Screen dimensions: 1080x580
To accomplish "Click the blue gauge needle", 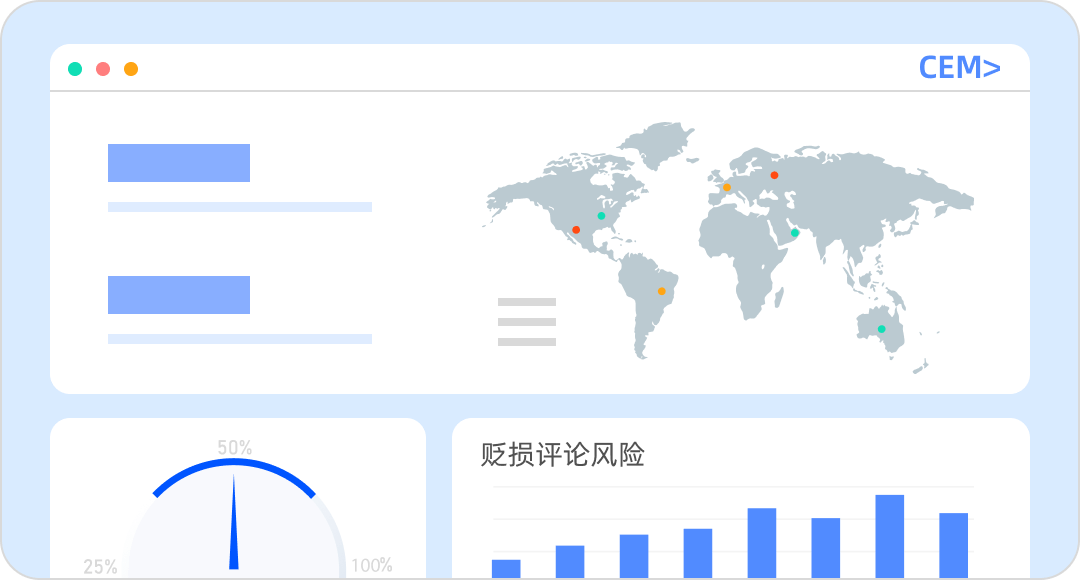I will [233, 521].
